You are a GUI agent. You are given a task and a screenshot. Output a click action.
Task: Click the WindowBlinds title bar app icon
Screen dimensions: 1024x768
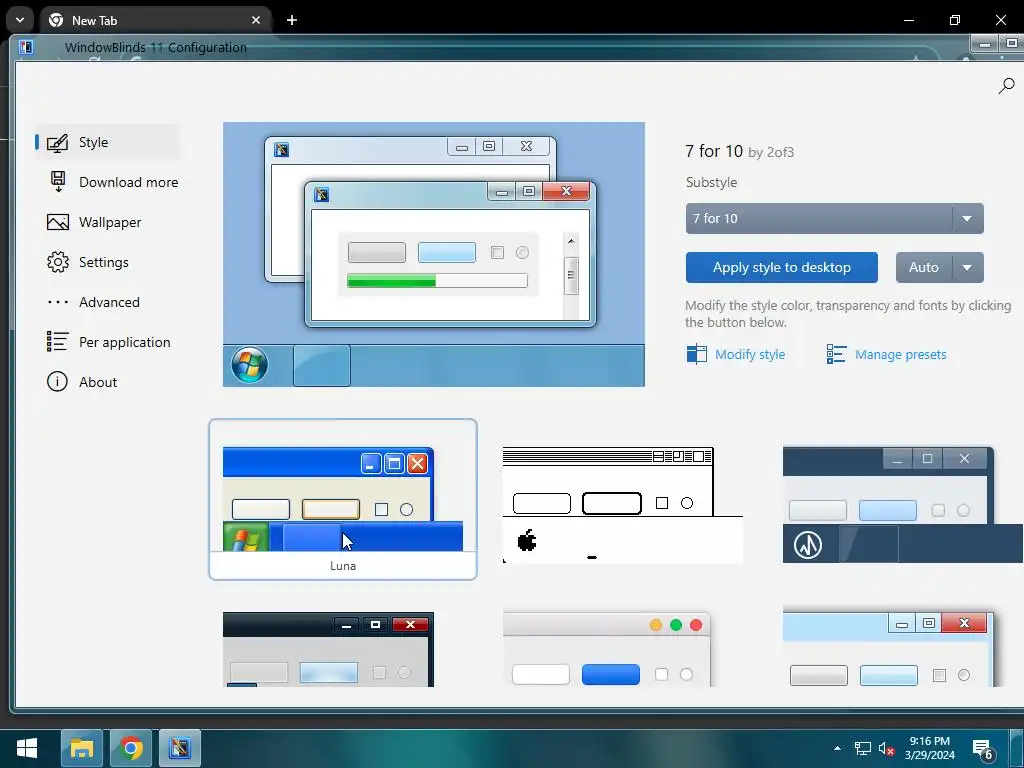[26, 47]
